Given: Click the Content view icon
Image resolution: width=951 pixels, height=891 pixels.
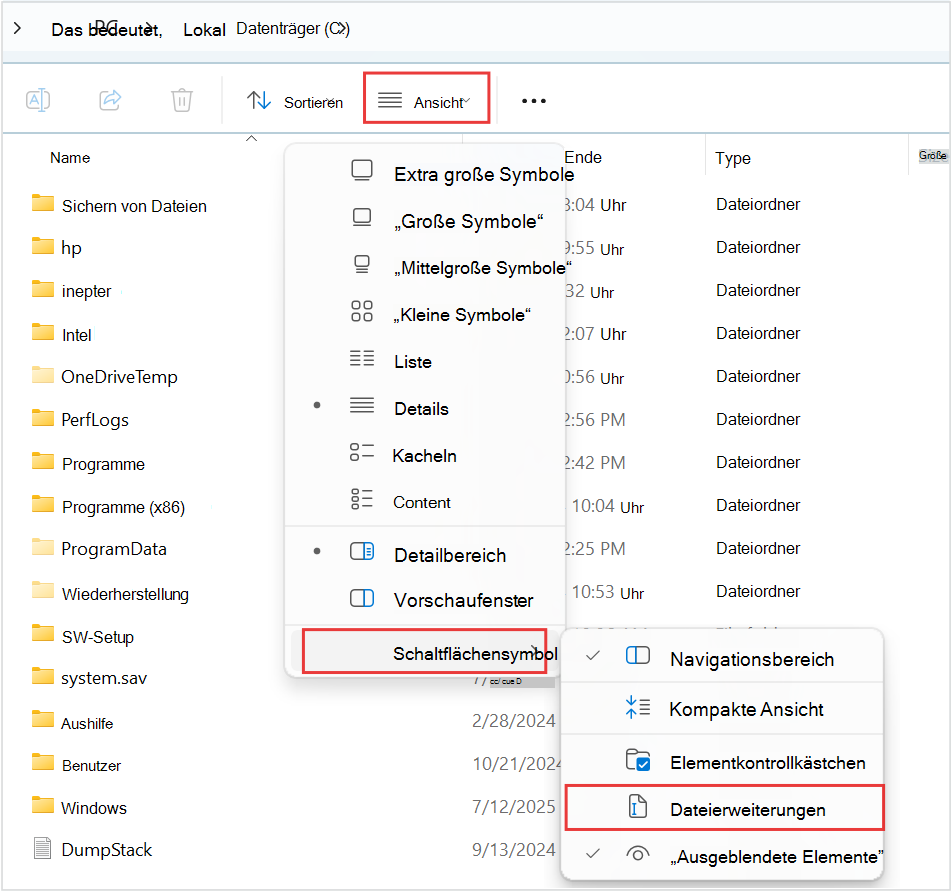Looking at the screenshot, I should 362,499.
